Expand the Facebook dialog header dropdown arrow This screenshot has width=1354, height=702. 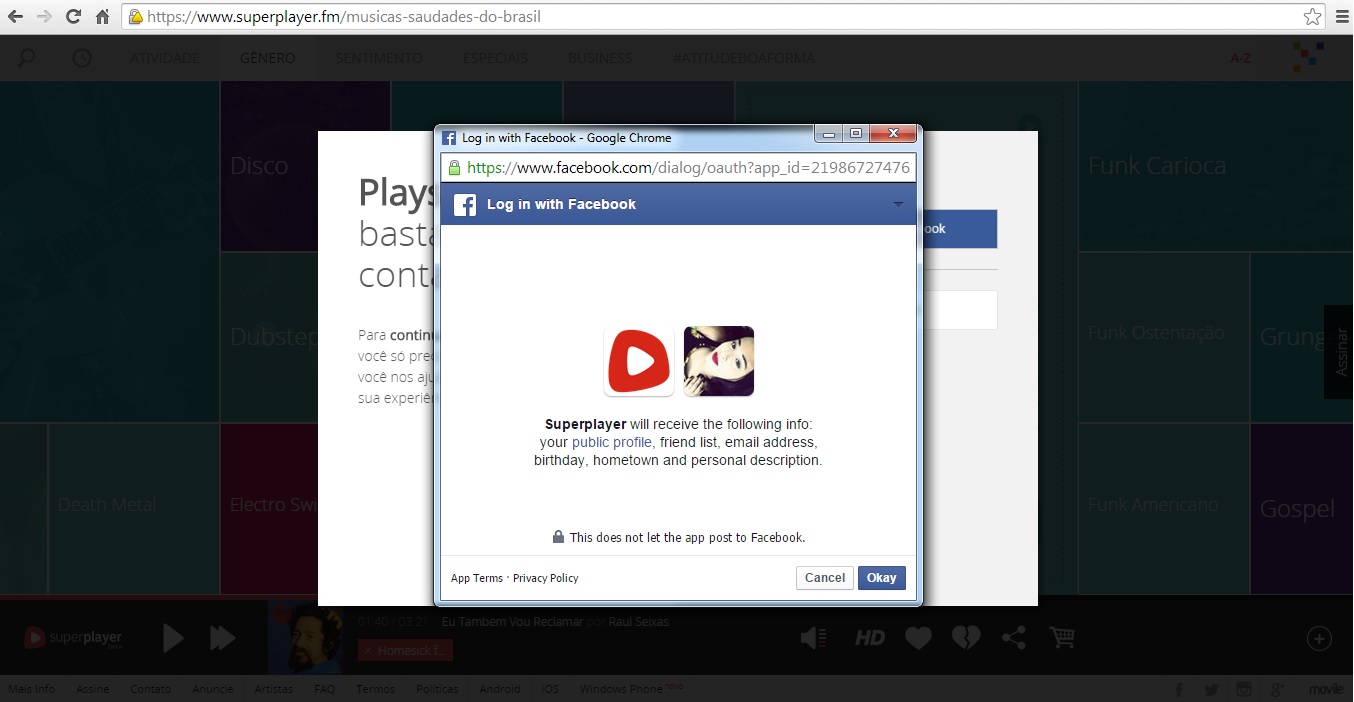pyautogui.click(x=897, y=204)
